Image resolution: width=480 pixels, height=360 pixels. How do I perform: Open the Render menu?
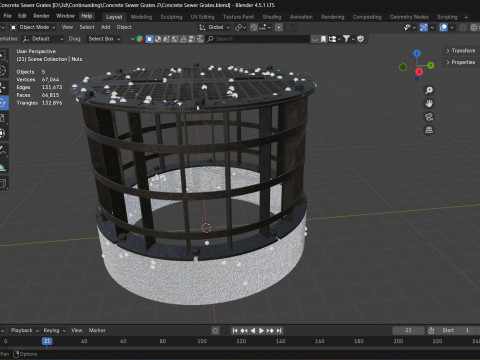pos(41,16)
